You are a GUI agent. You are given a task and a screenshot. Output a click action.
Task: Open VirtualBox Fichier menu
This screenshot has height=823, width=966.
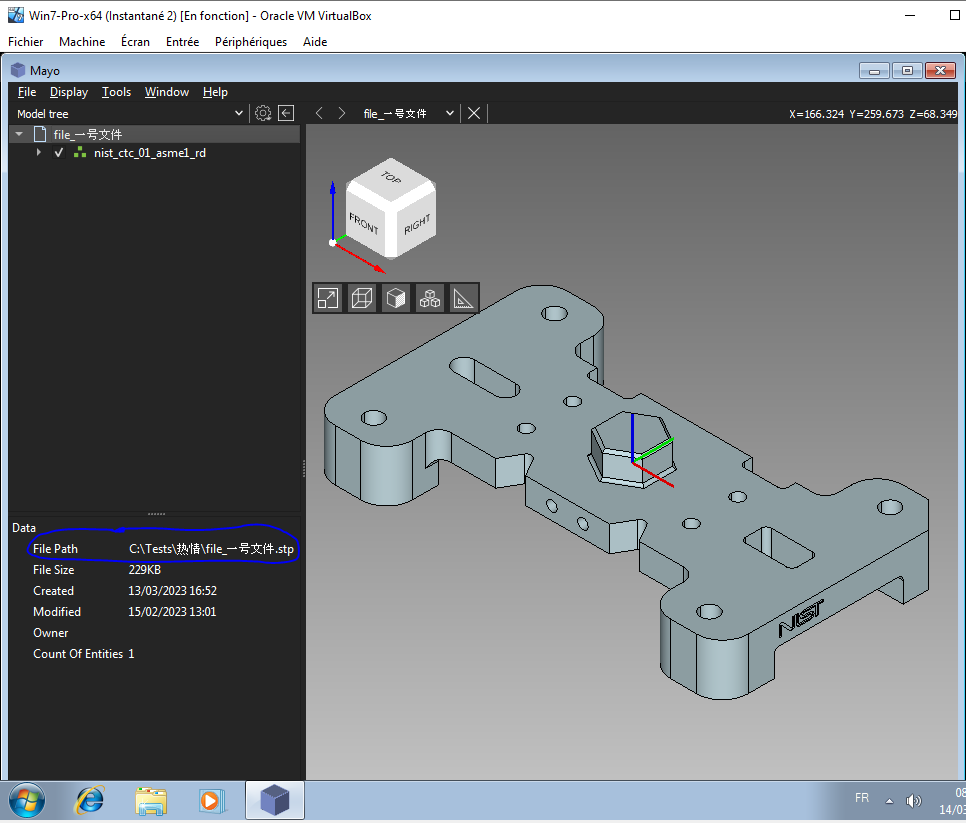(25, 41)
